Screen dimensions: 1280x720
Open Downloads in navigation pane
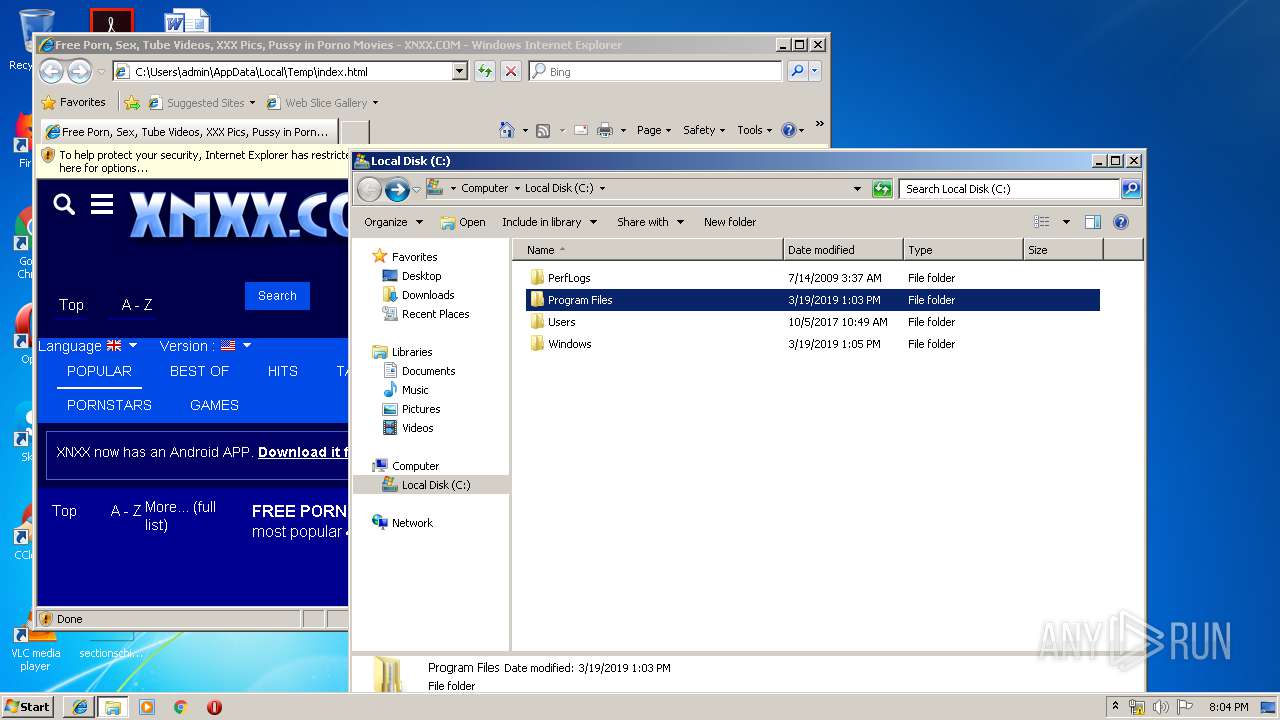(428, 295)
